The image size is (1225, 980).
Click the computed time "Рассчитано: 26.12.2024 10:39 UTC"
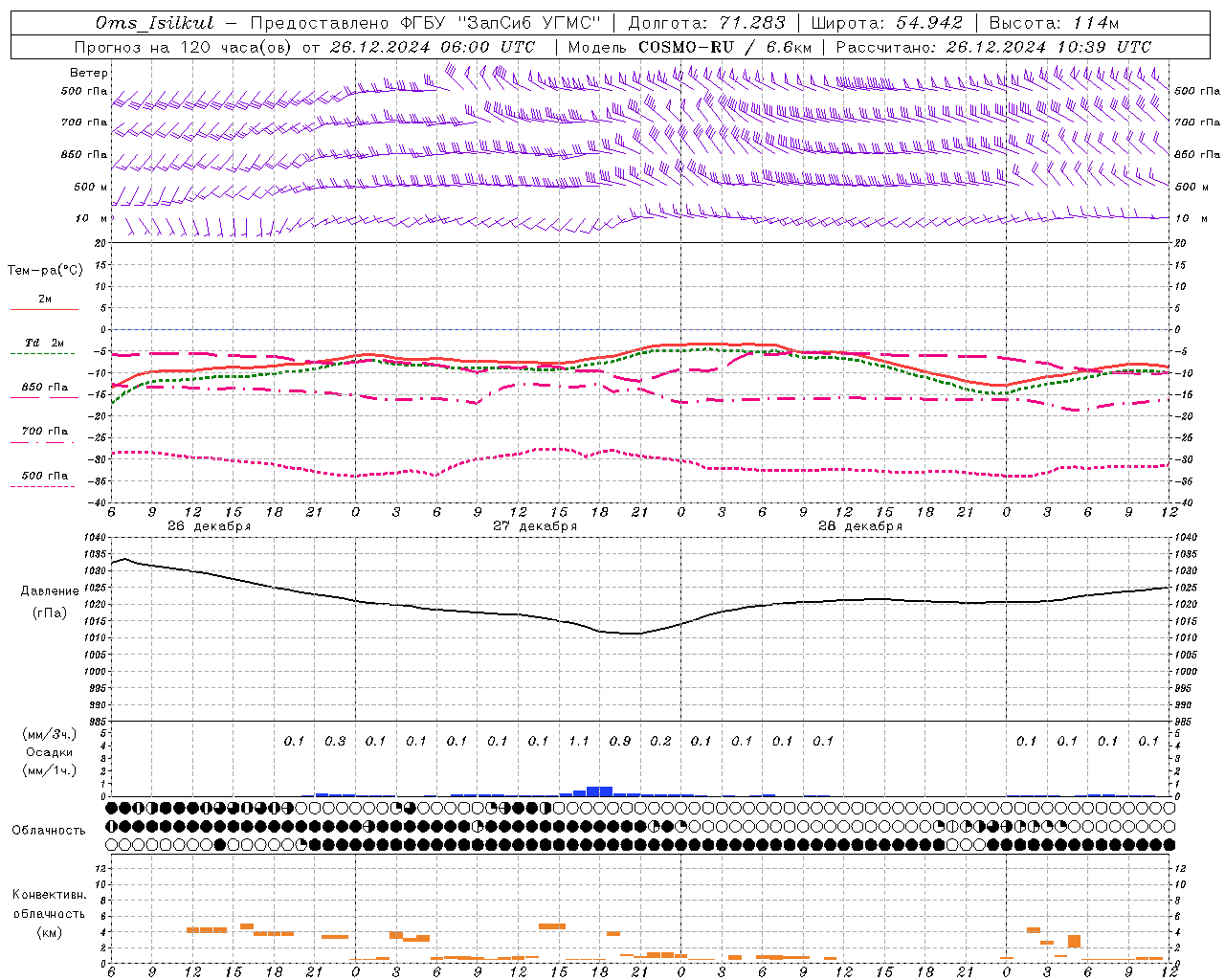tap(993, 47)
